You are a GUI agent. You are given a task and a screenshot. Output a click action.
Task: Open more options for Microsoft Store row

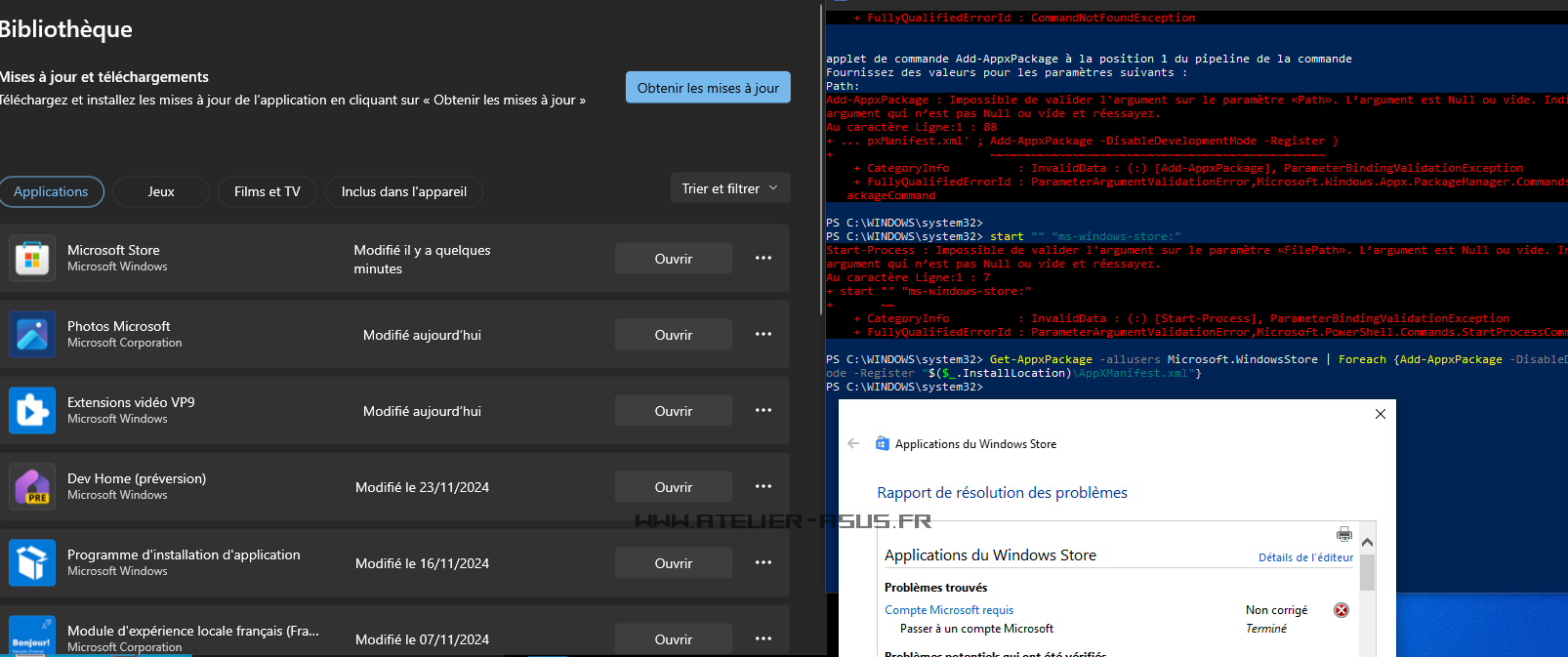pyautogui.click(x=763, y=259)
